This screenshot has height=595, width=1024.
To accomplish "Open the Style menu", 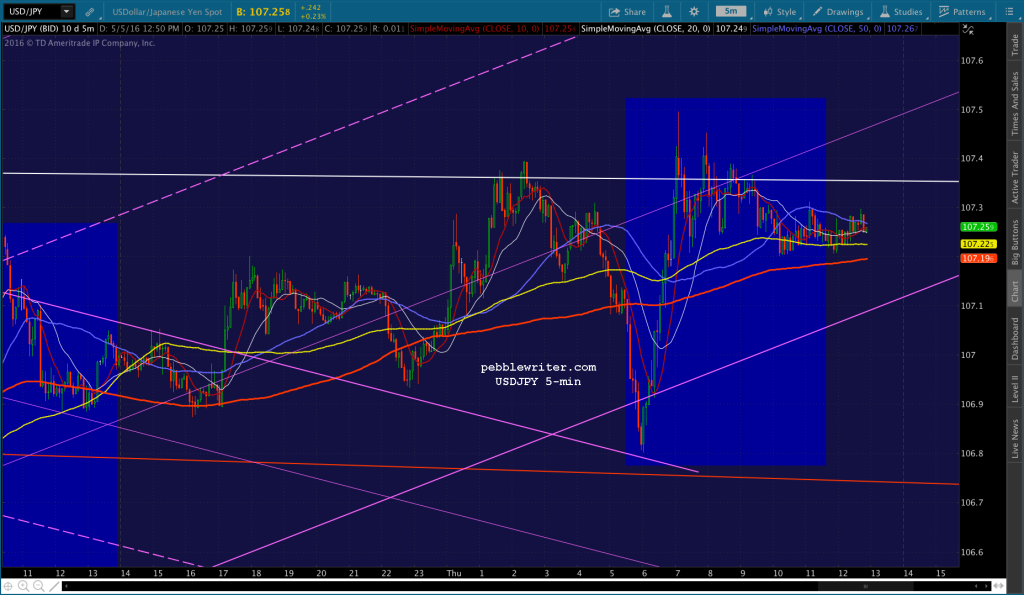I will point(780,12).
